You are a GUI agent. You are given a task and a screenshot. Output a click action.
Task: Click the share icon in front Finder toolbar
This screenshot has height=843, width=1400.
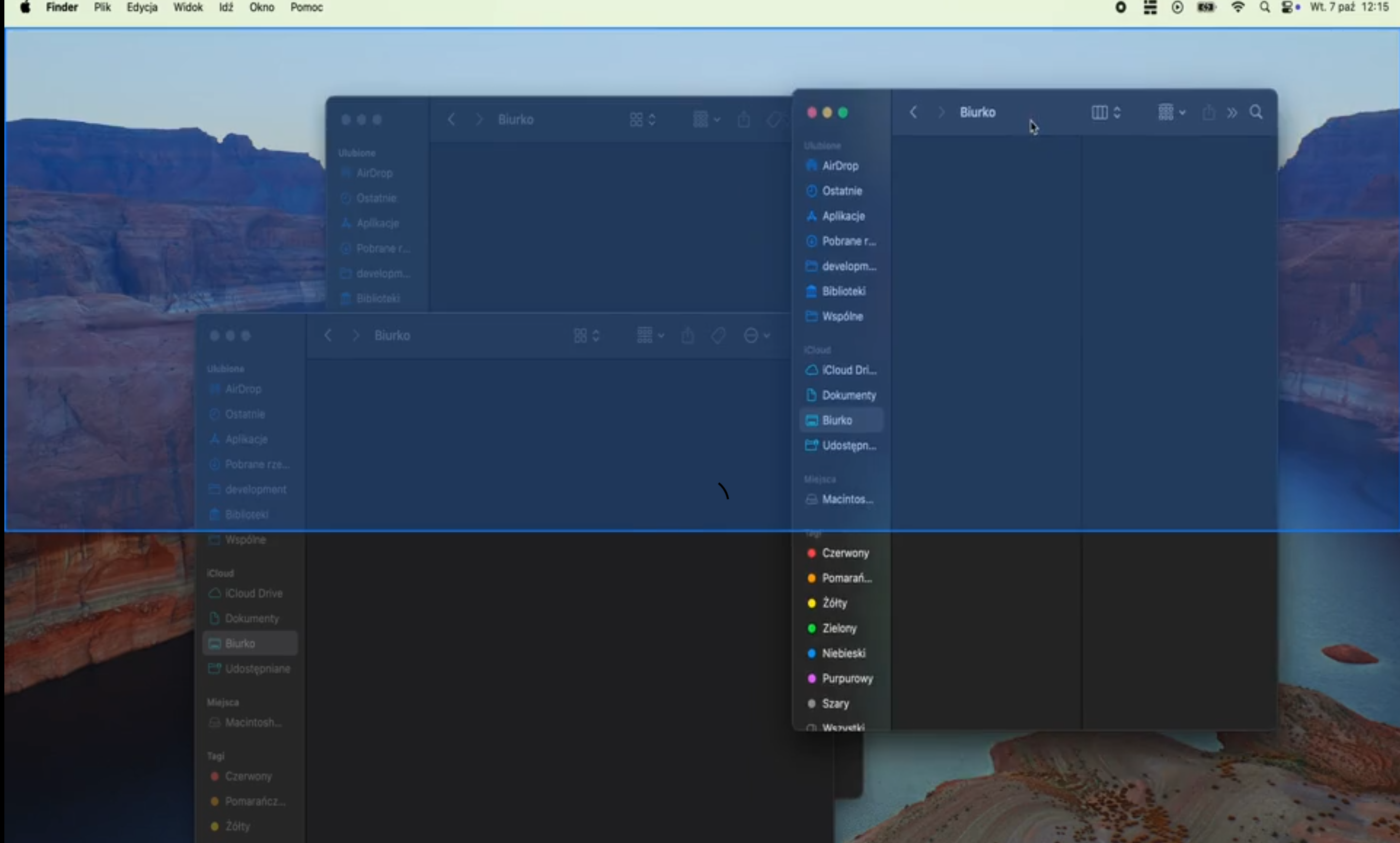[1208, 113]
